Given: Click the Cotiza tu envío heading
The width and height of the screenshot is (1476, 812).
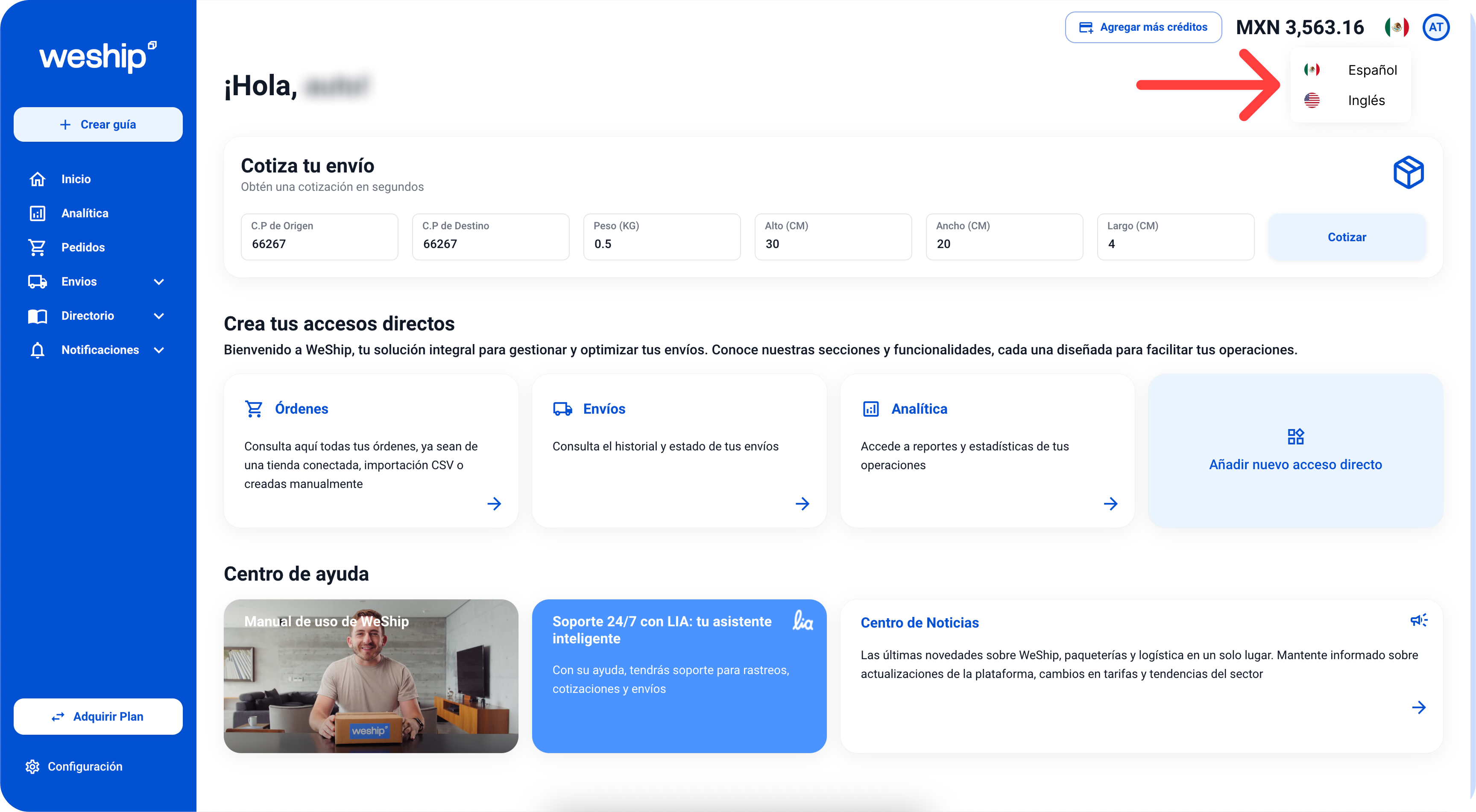Looking at the screenshot, I should 307,166.
